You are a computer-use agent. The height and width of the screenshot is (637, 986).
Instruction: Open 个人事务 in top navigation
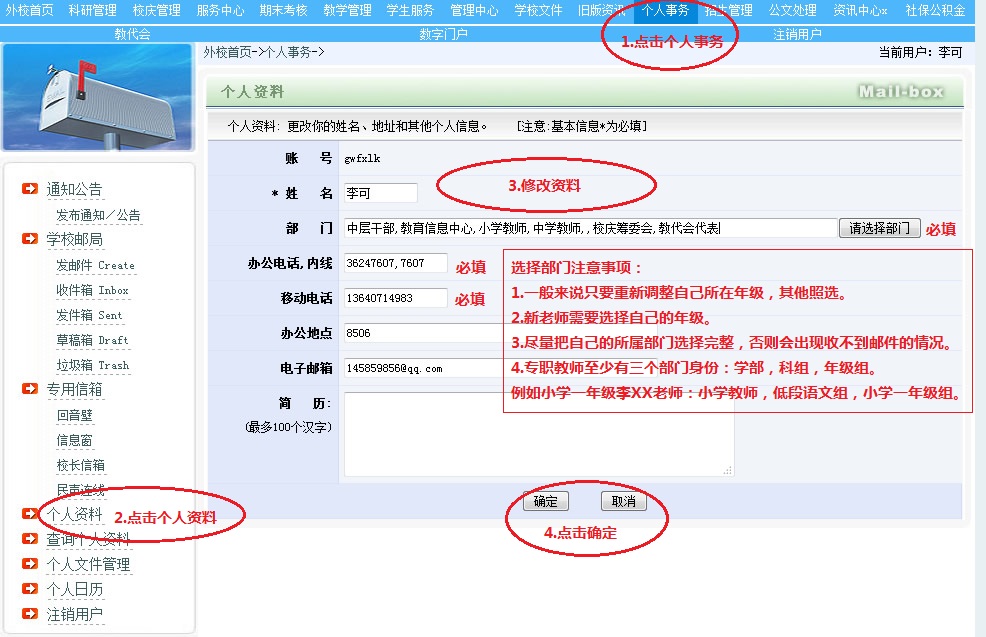(665, 11)
